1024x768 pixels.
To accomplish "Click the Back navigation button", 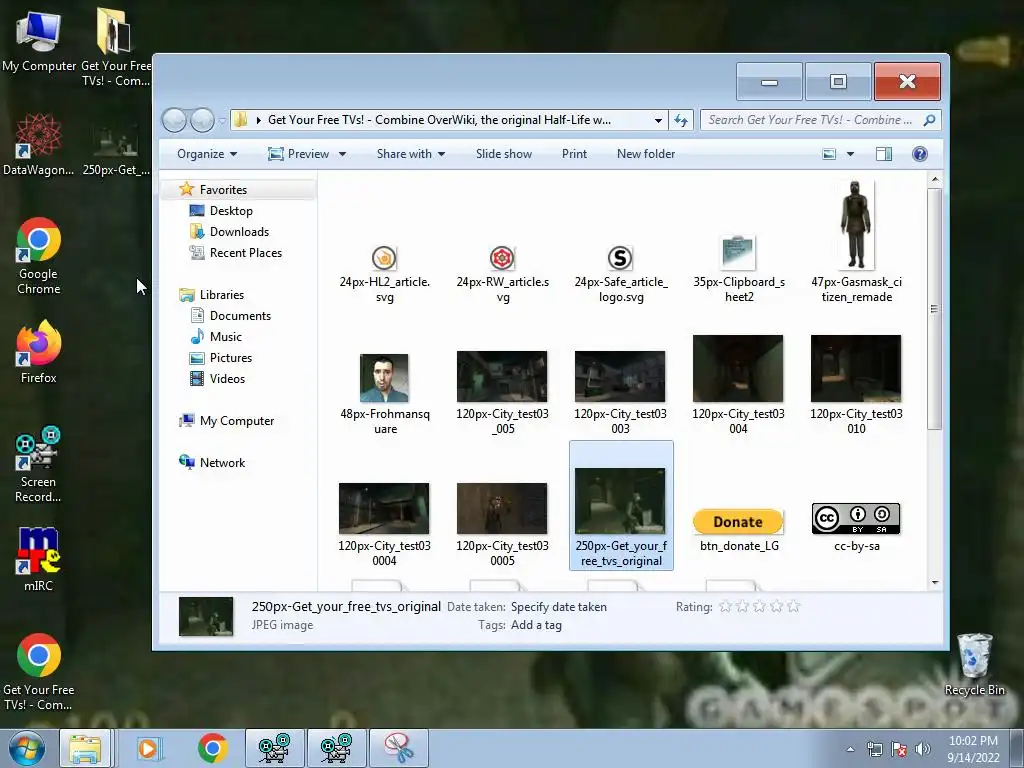I will coord(174,120).
